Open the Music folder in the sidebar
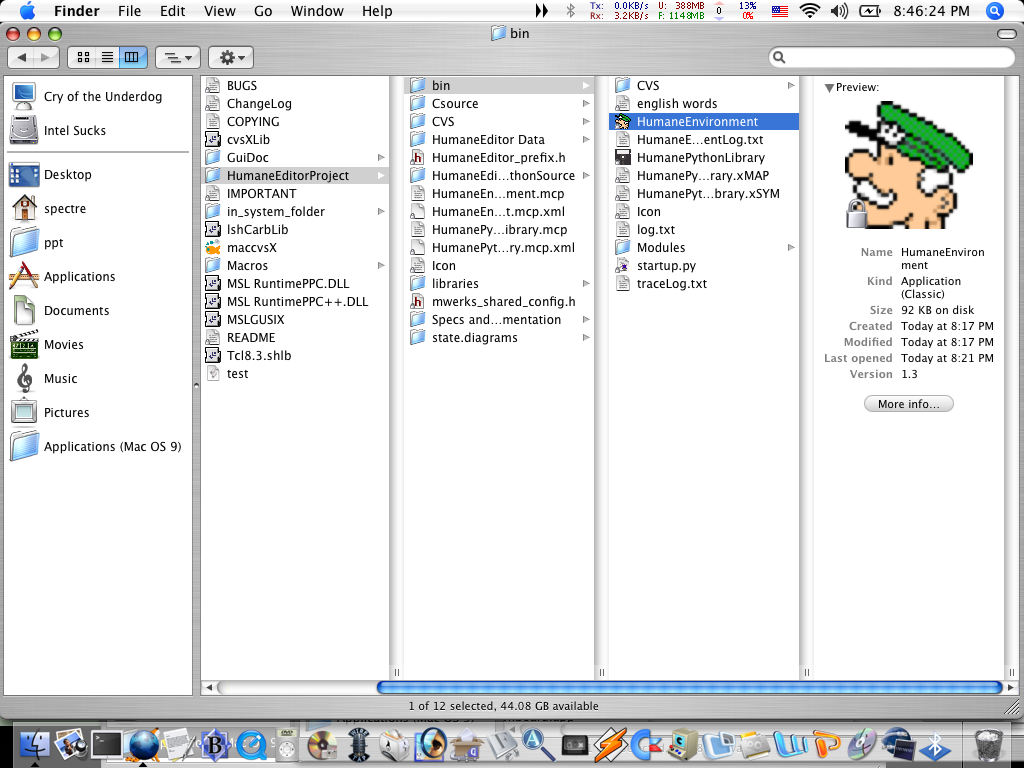 24,379
